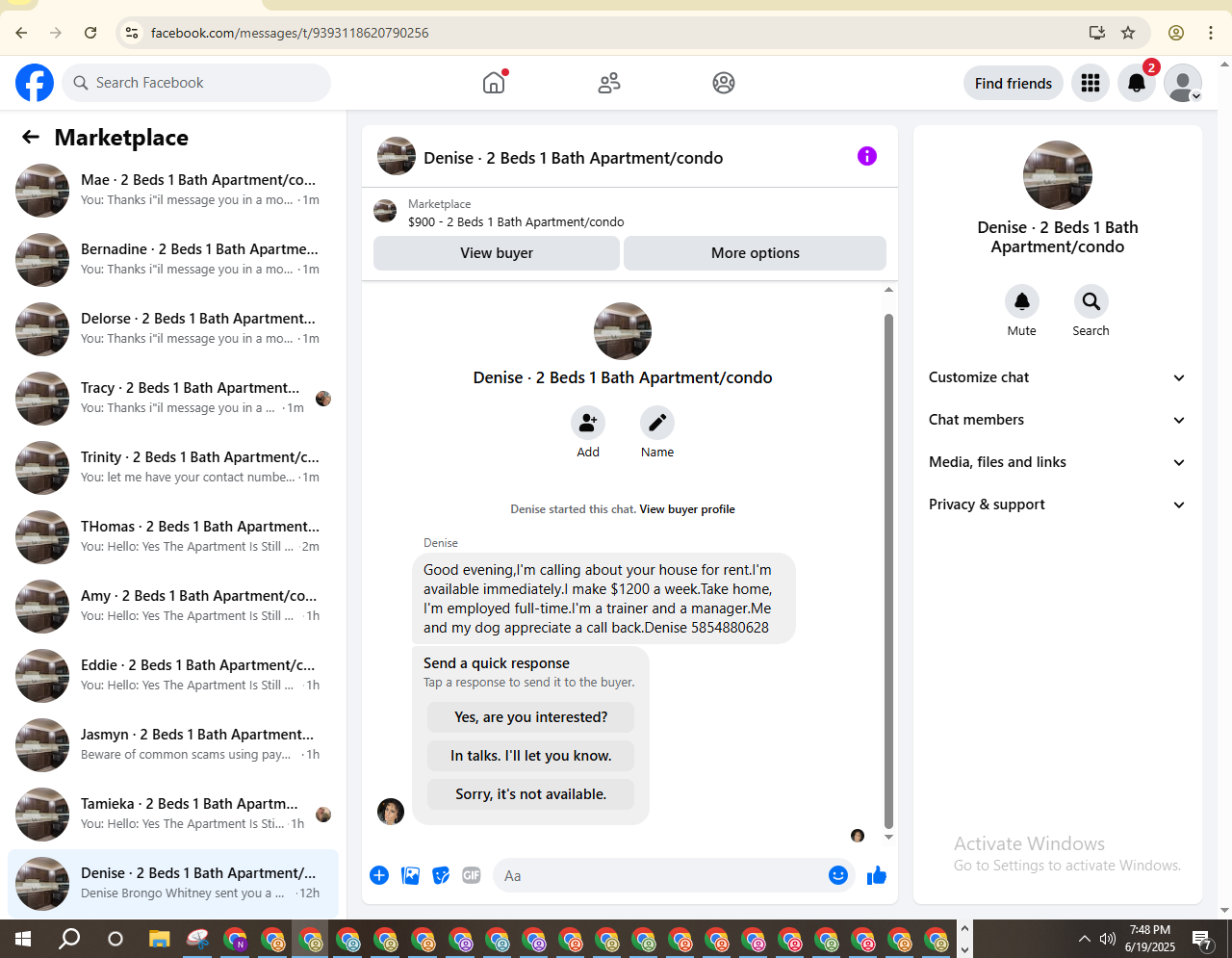Viewport: 1232px width, 958px height.
Task: Click the View buyer button
Action: tap(497, 253)
